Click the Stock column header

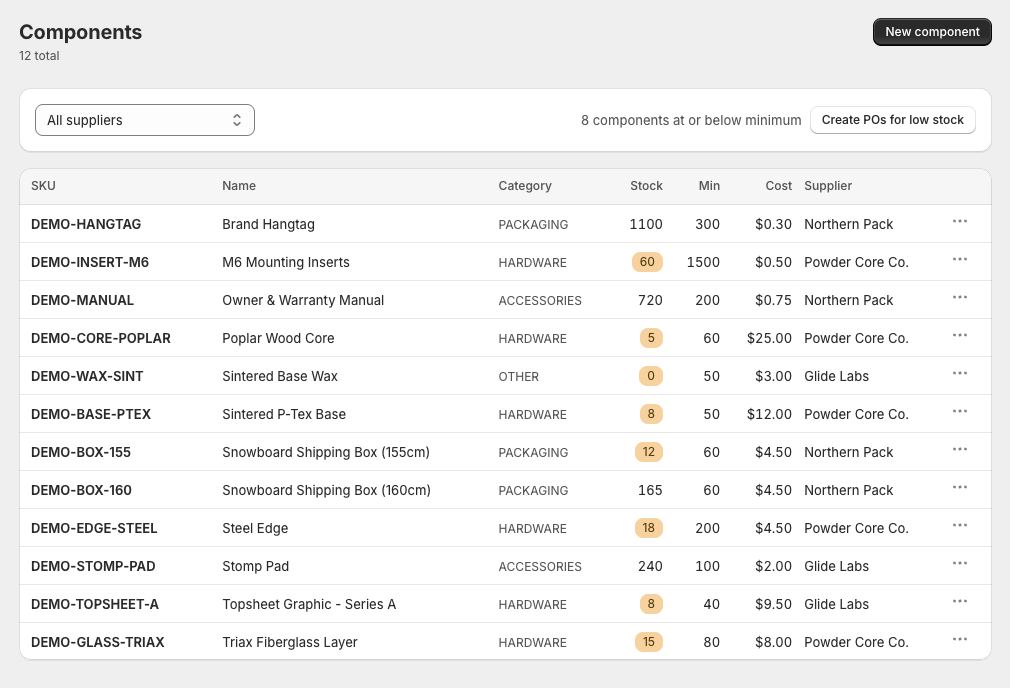(x=646, y=186)
